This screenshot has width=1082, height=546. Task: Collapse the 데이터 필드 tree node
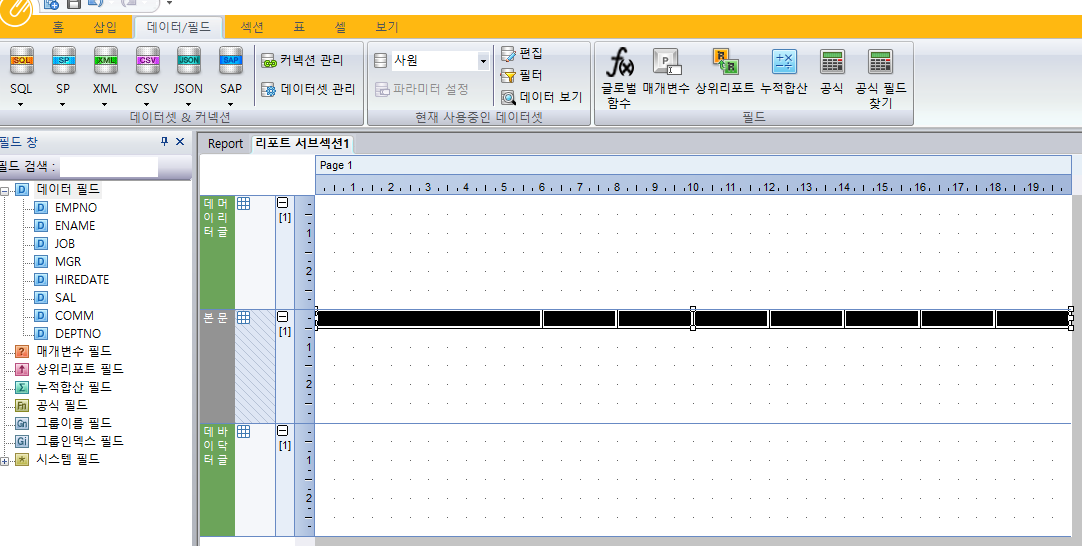[4, 190]
